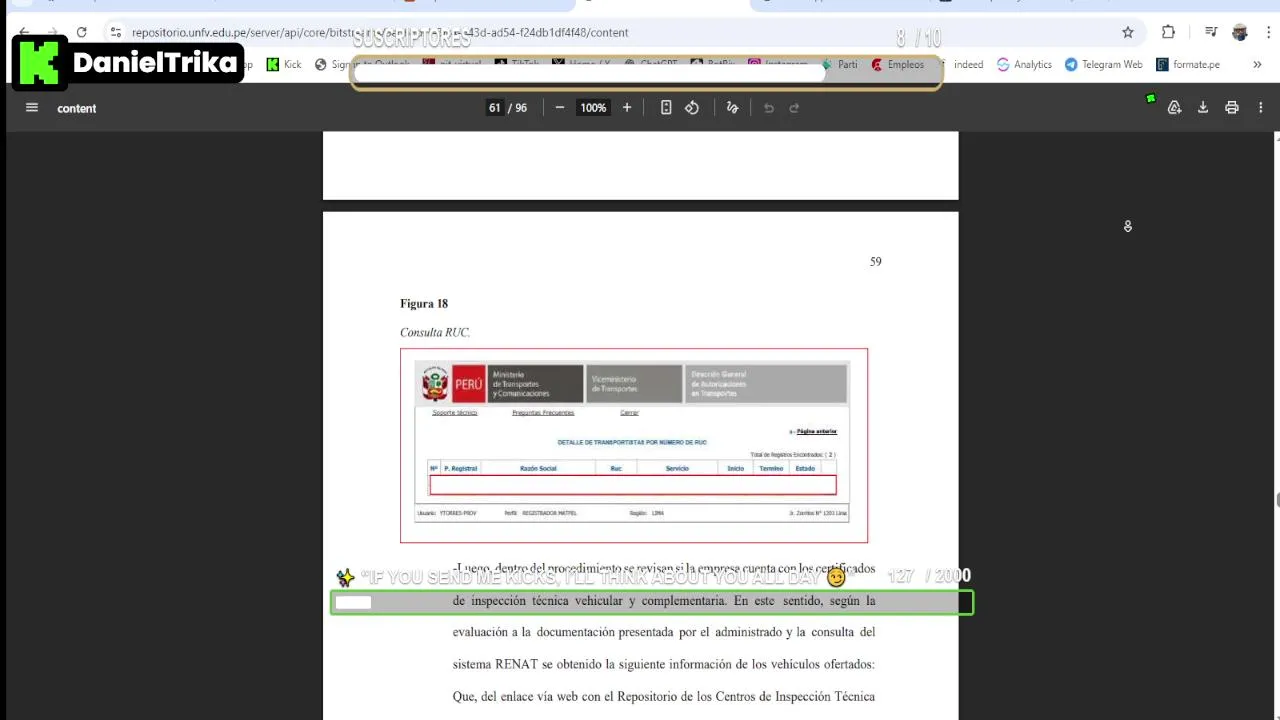
Task: Click the 'evaluación a la documentación presentada' line
Action: [664, 633]
